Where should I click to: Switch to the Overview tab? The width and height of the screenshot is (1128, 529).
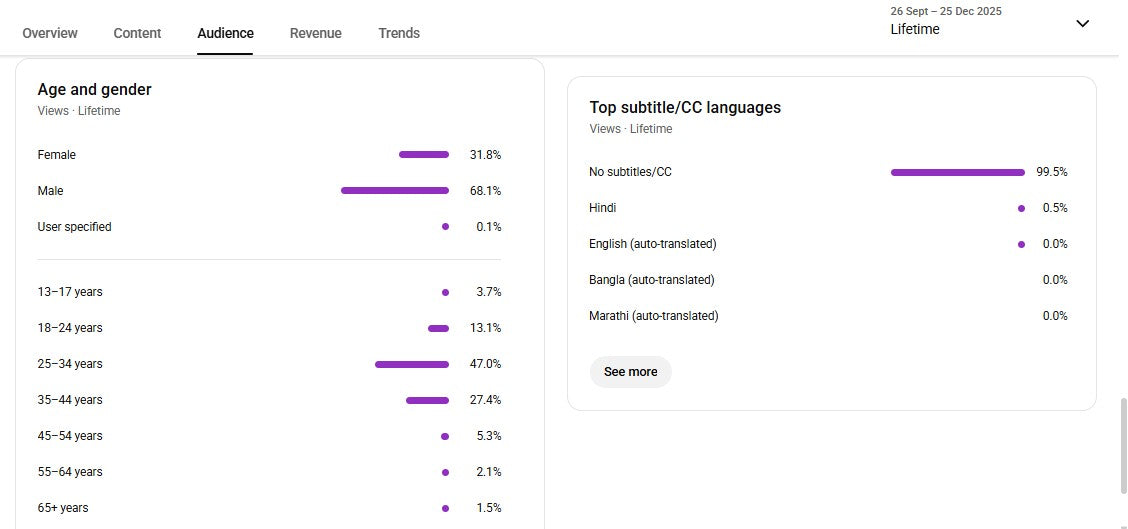click(x=50, y=33)
